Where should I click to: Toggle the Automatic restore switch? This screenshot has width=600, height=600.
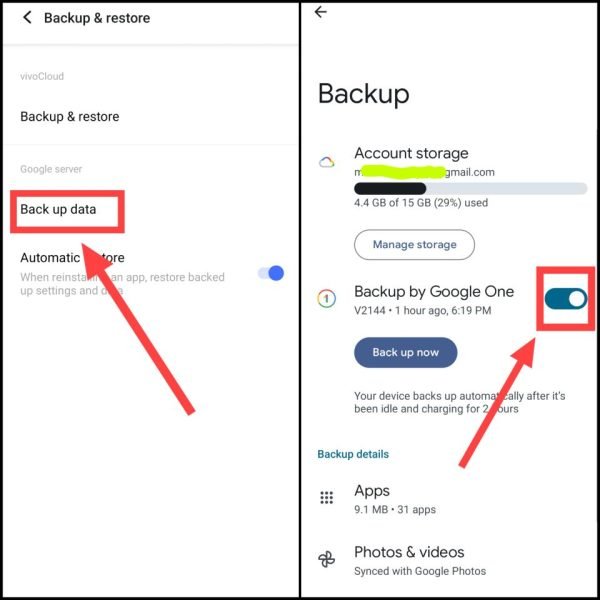pyautogui.click(x=271, y=273)
